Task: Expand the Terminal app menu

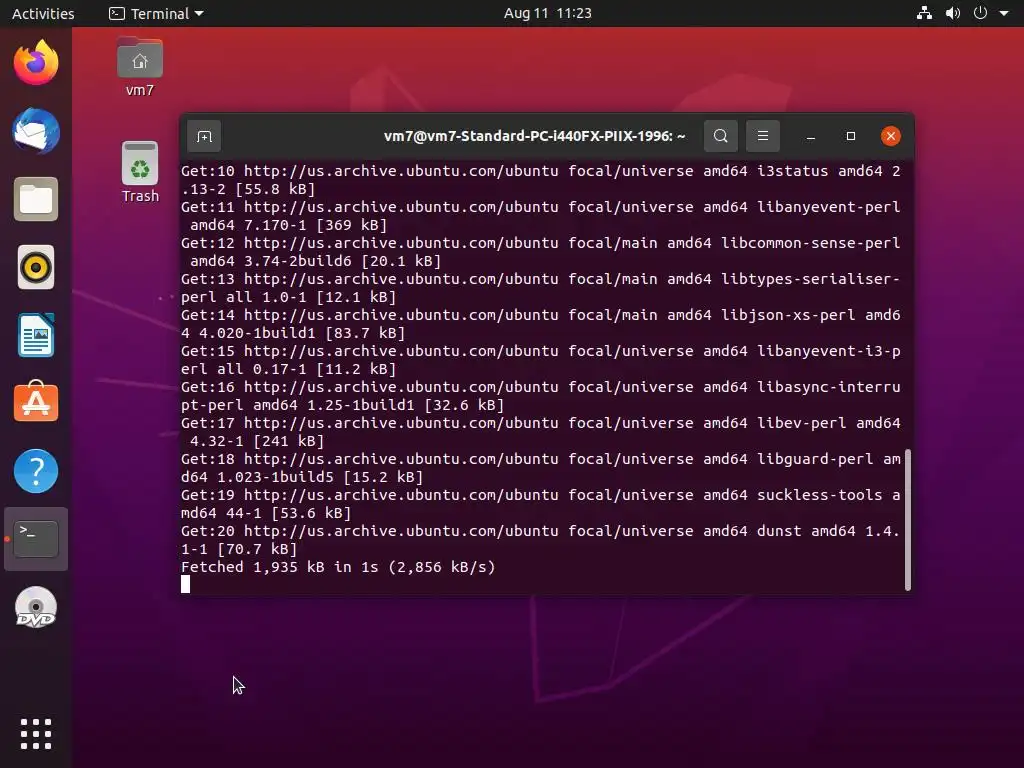Action: (x=157, y=13)
